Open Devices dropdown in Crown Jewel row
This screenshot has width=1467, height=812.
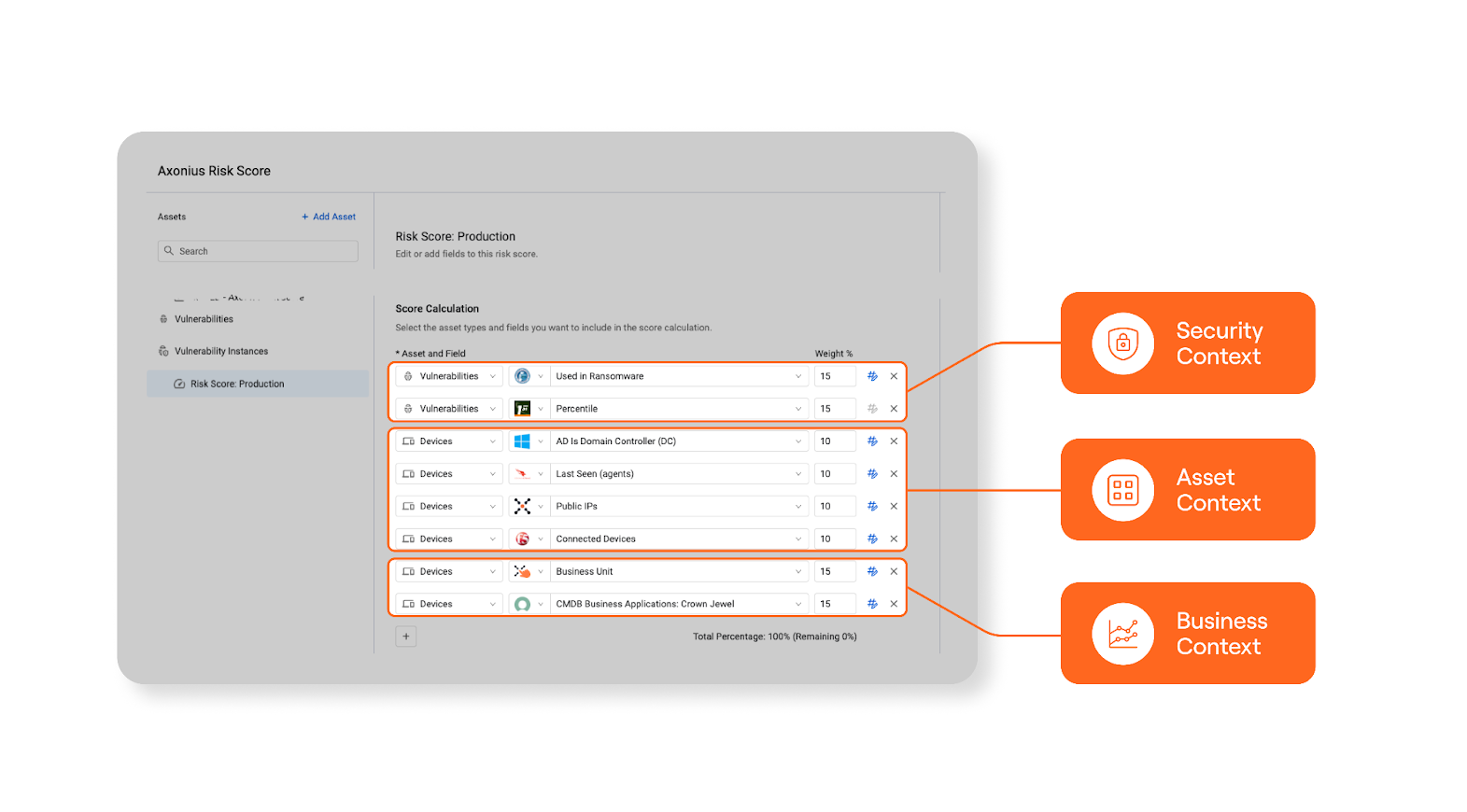click(x=449, y=604)
